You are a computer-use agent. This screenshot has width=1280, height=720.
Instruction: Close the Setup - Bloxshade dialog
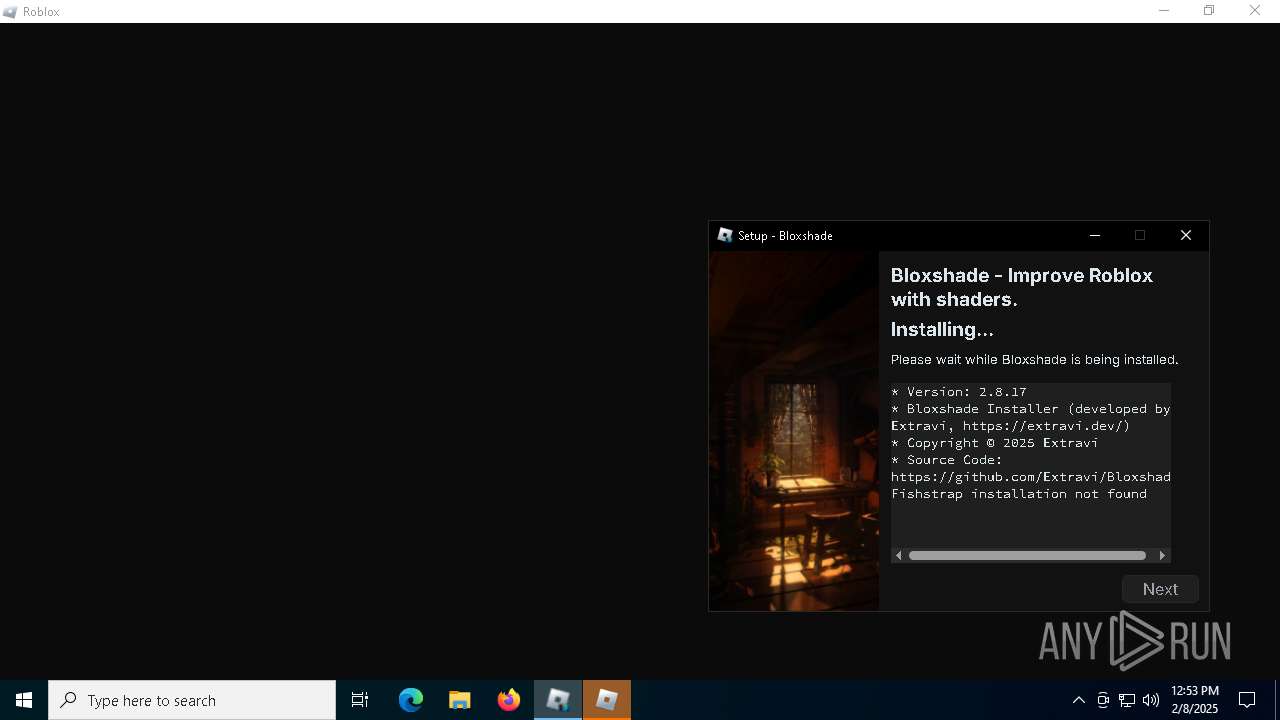pyautogui.click(x=1186, y=235)
